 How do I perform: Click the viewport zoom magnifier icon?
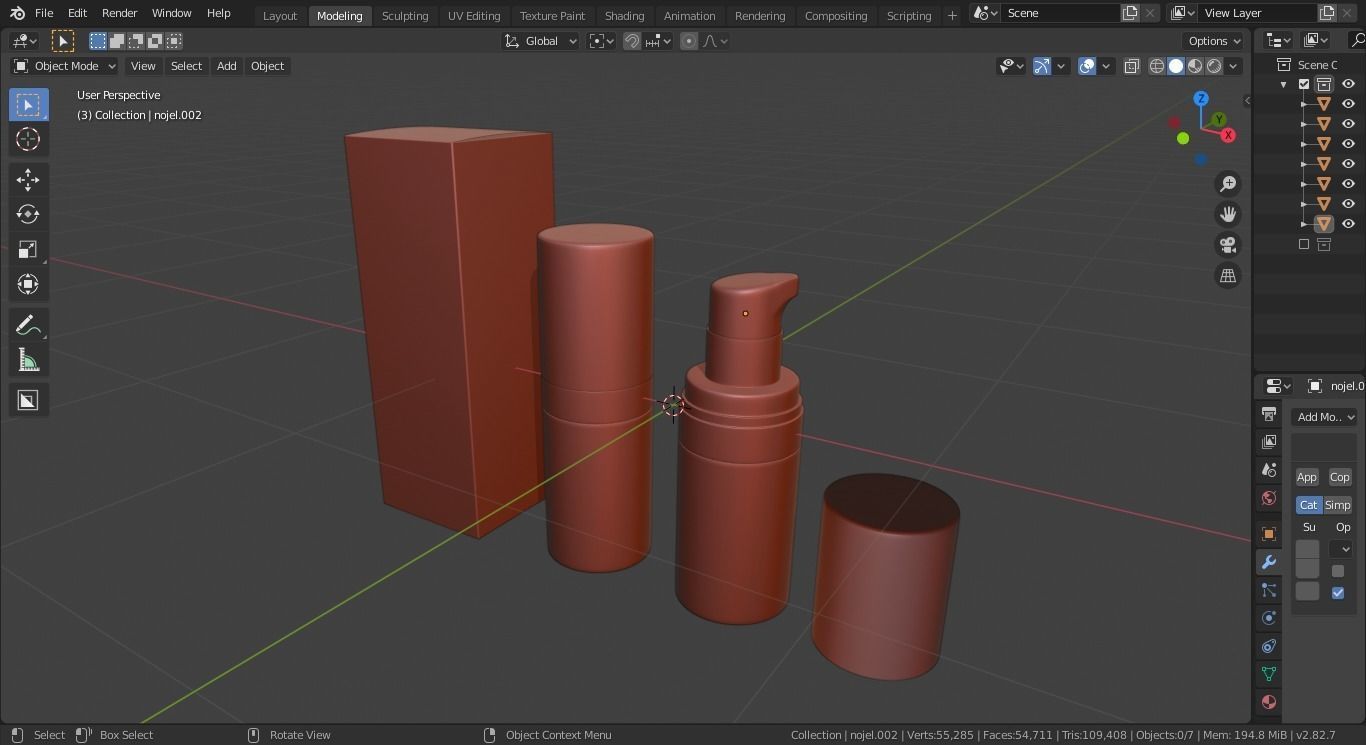pos(1228,183)
